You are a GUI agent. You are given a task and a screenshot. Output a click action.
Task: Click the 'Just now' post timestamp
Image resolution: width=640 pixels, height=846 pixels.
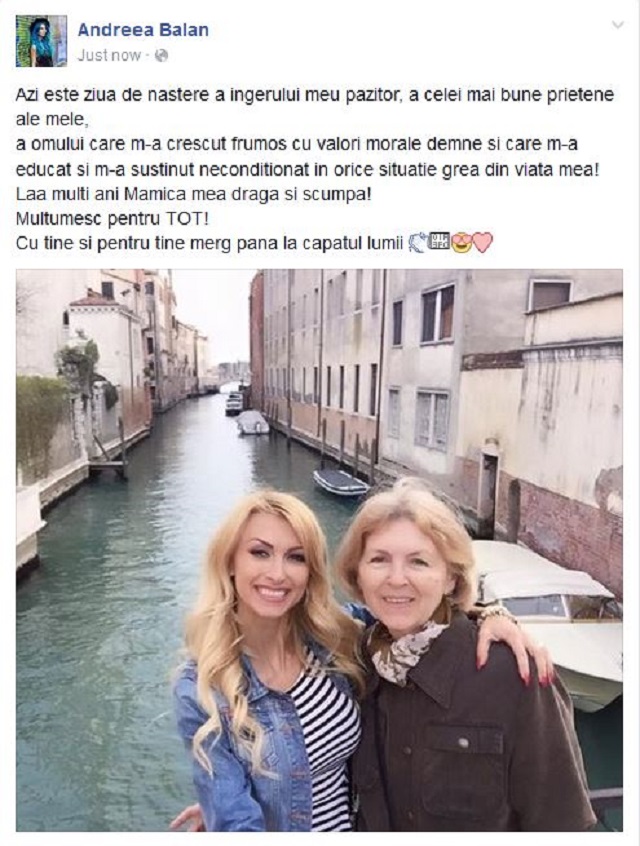pos(109,55)
